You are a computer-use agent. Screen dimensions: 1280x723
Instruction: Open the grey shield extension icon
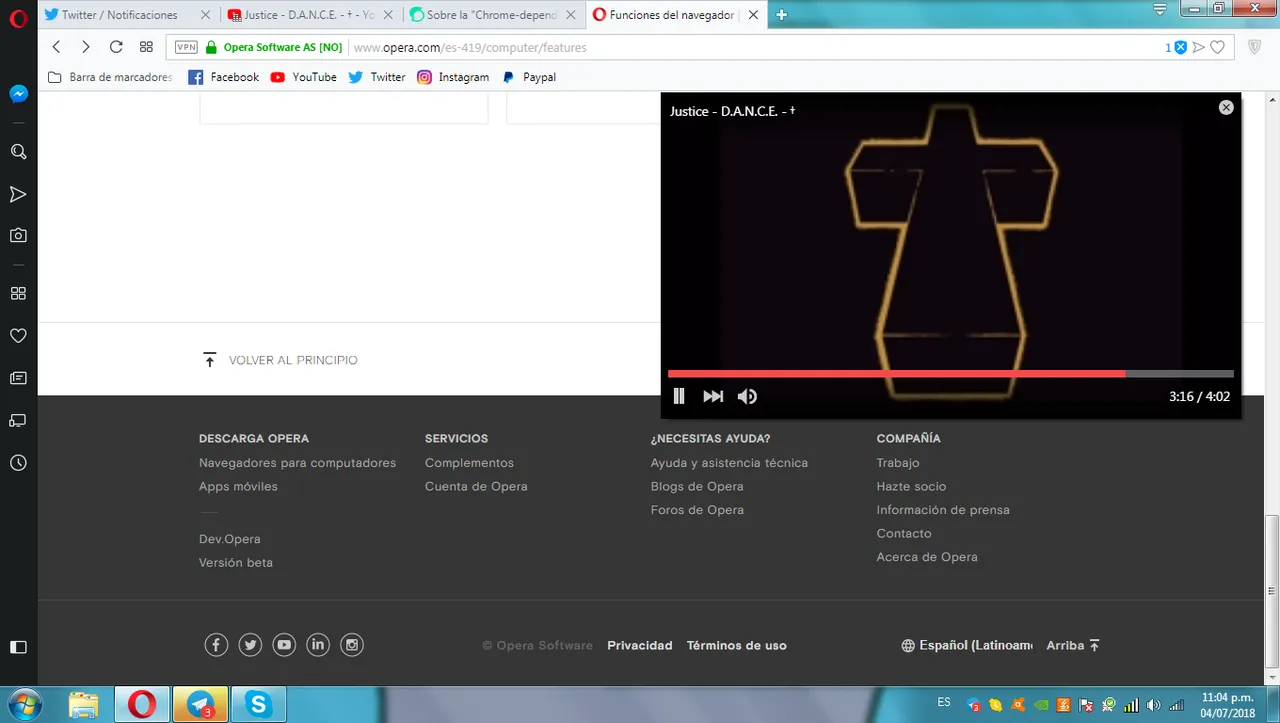coord(1255,47)
